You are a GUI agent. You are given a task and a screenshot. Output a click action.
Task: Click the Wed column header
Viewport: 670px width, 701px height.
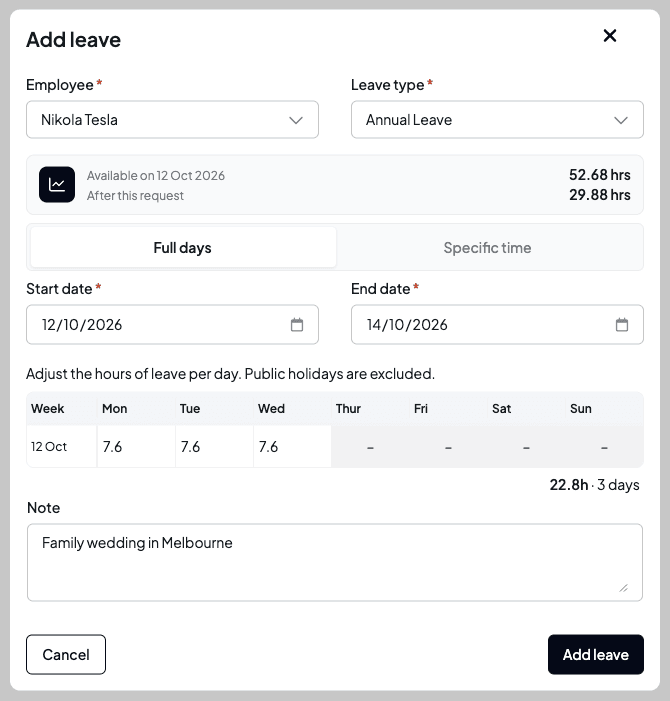tap(271, 409)
